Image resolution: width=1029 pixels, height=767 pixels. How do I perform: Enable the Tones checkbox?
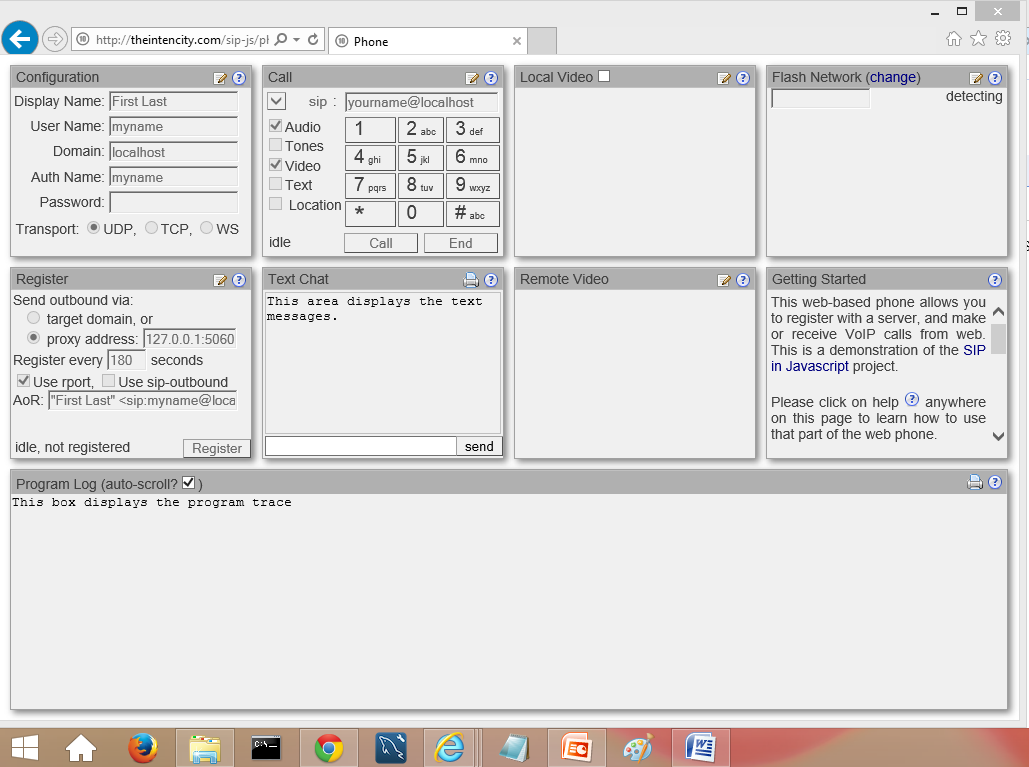(x=275, y=146)
